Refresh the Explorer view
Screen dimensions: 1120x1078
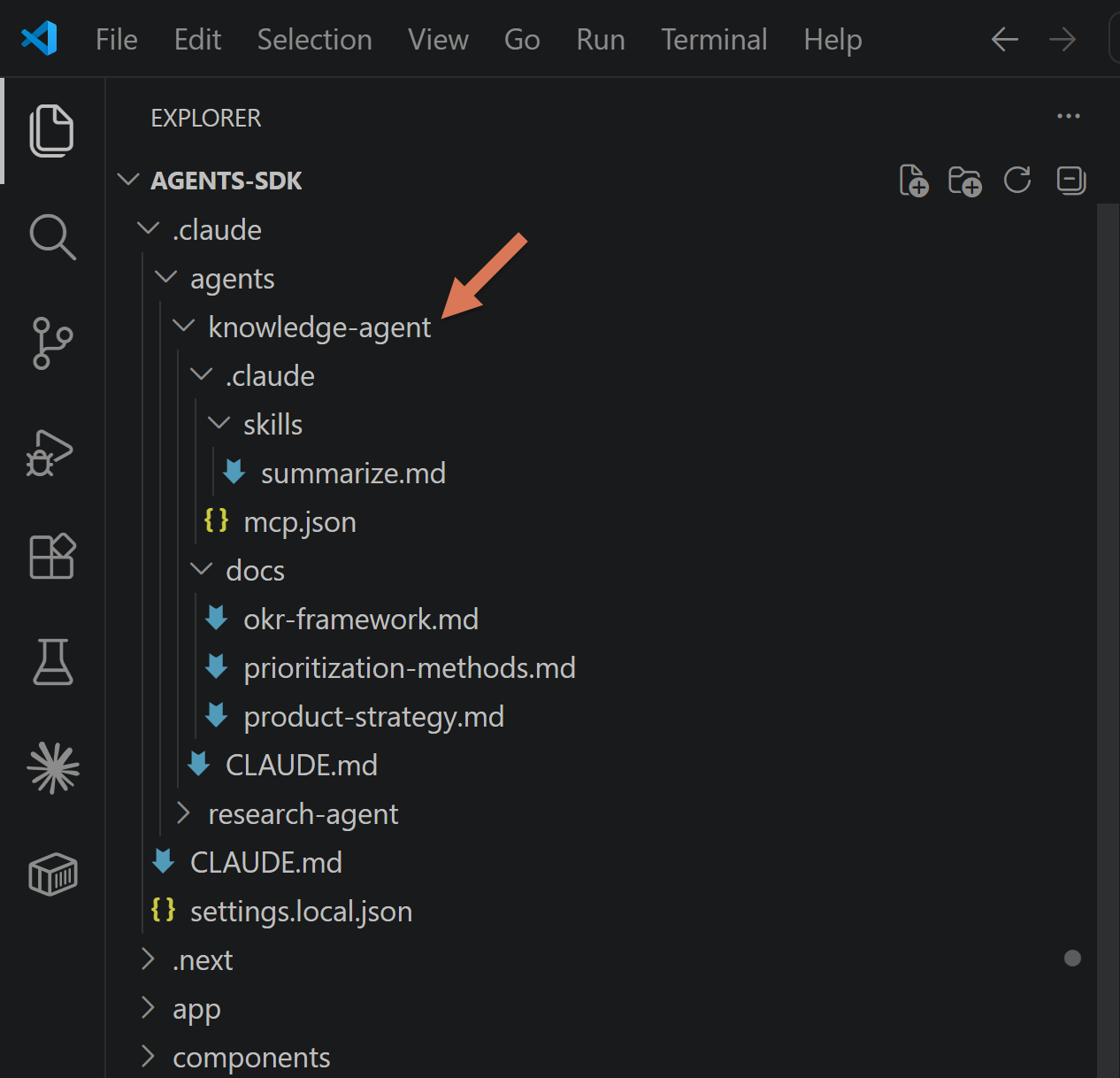coord(1016,180)
